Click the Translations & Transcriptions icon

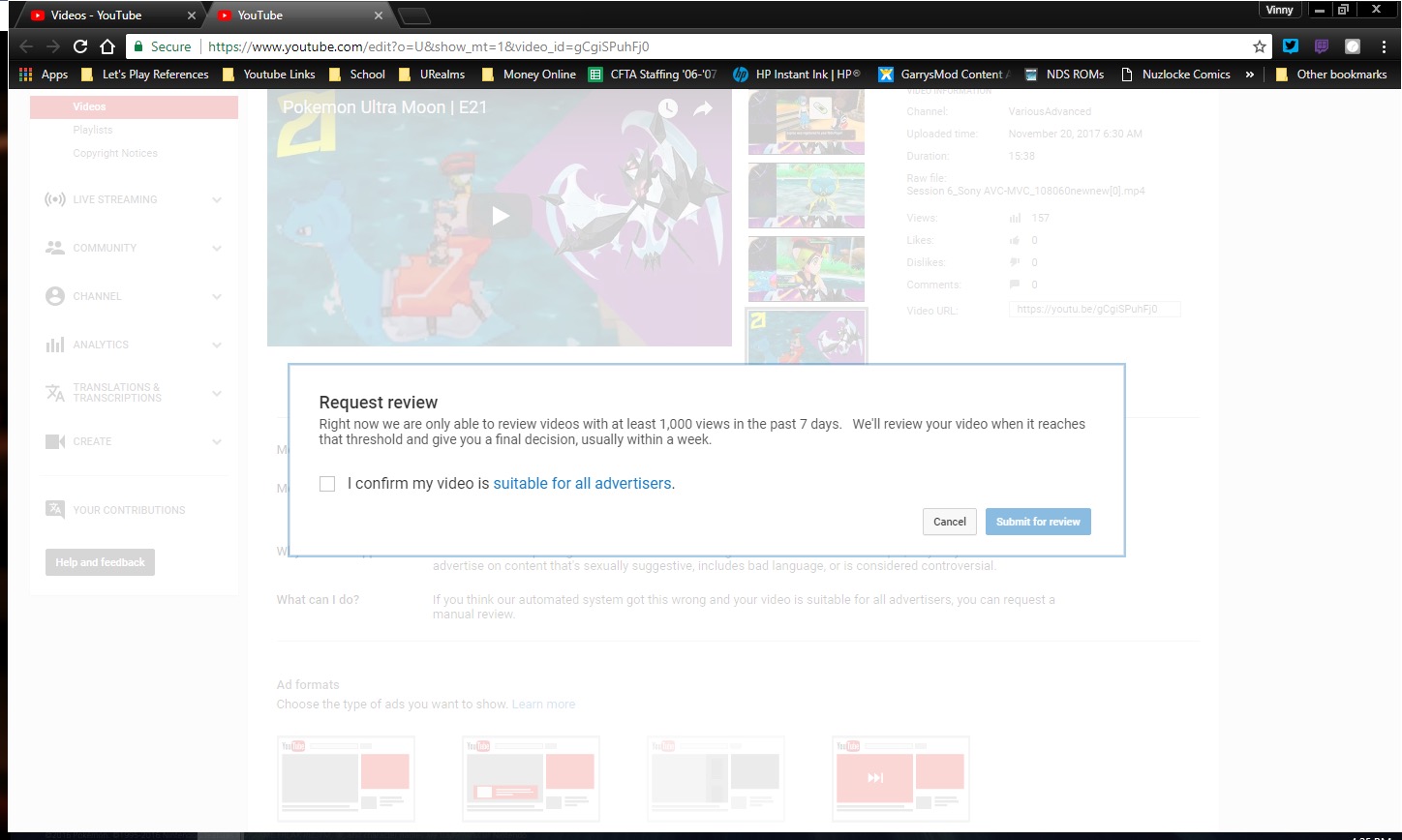(55, 393)
